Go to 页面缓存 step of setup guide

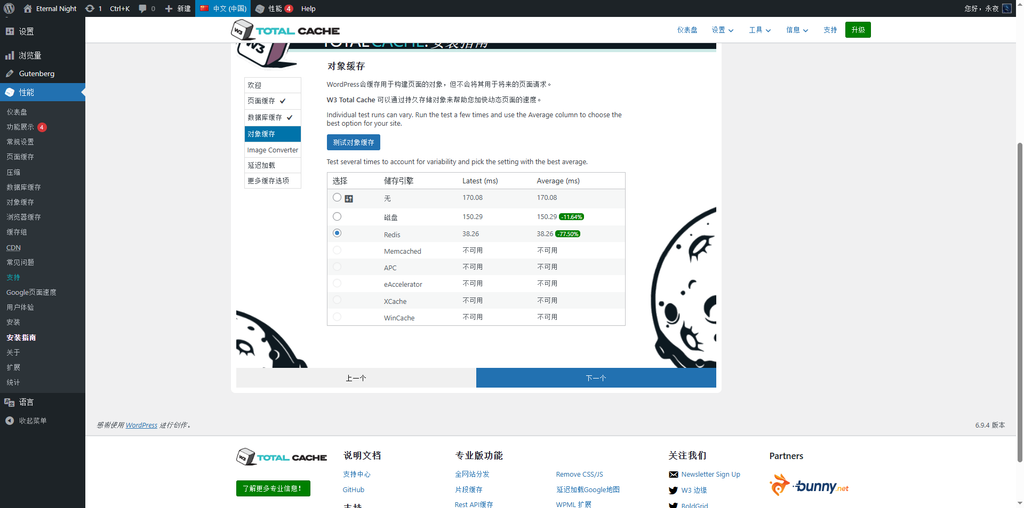(273, 101)
